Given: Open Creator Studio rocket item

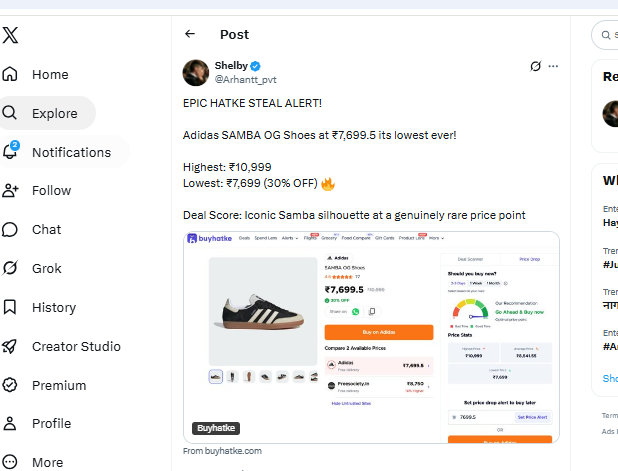Looking at the screenshot, I should [x=61, y=346].
